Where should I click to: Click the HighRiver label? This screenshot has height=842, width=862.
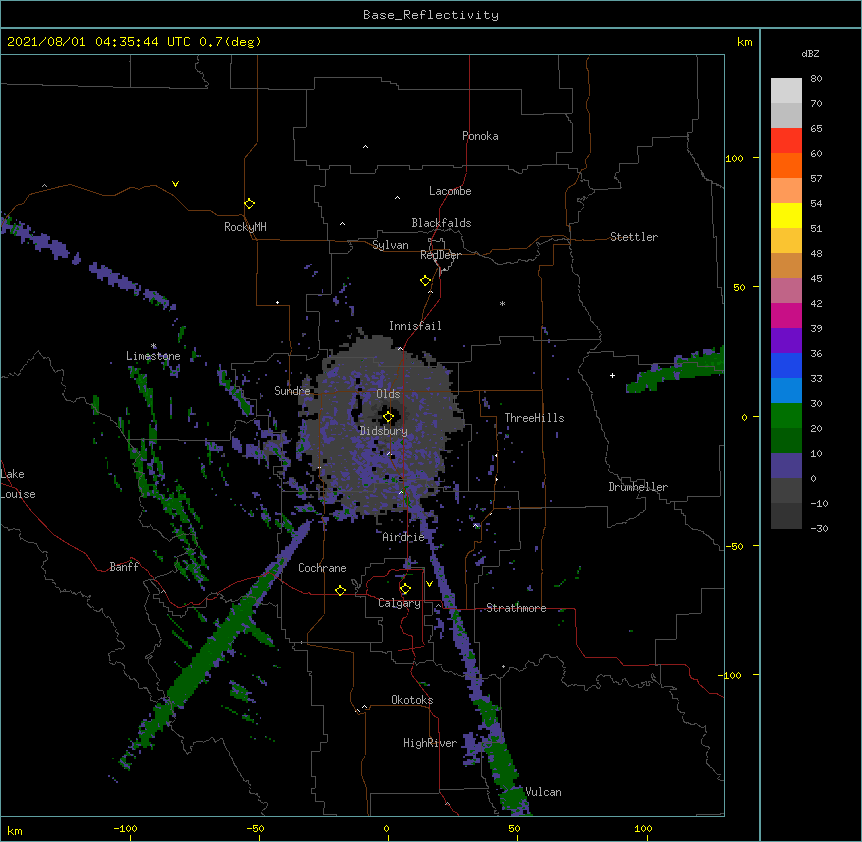[430, 743]
